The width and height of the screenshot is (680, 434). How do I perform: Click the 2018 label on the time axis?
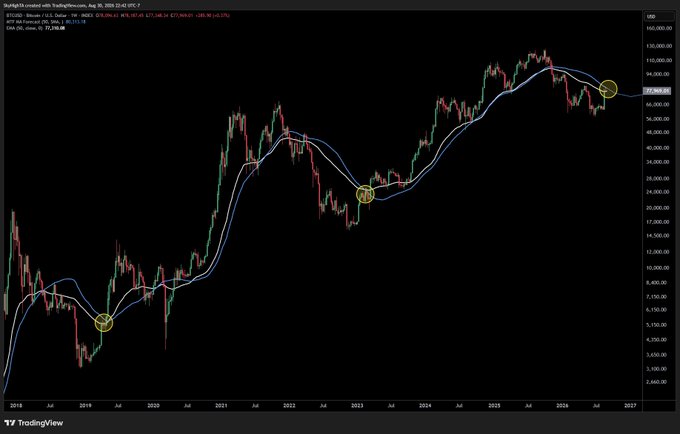(16, 406)
